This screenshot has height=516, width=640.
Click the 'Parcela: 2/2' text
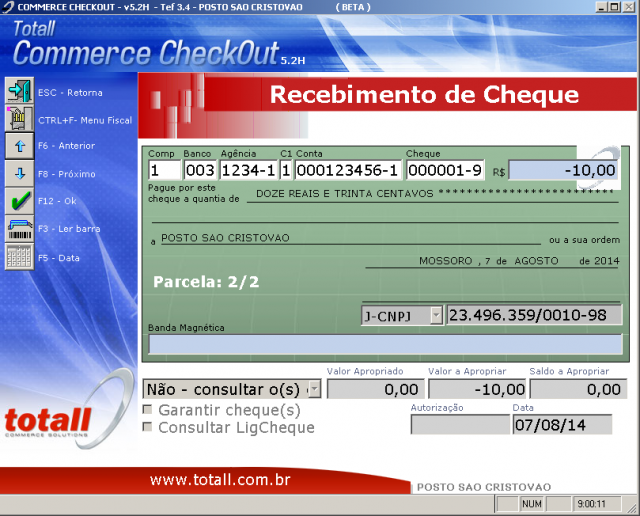pyautogui.click(x=206, y=282)
